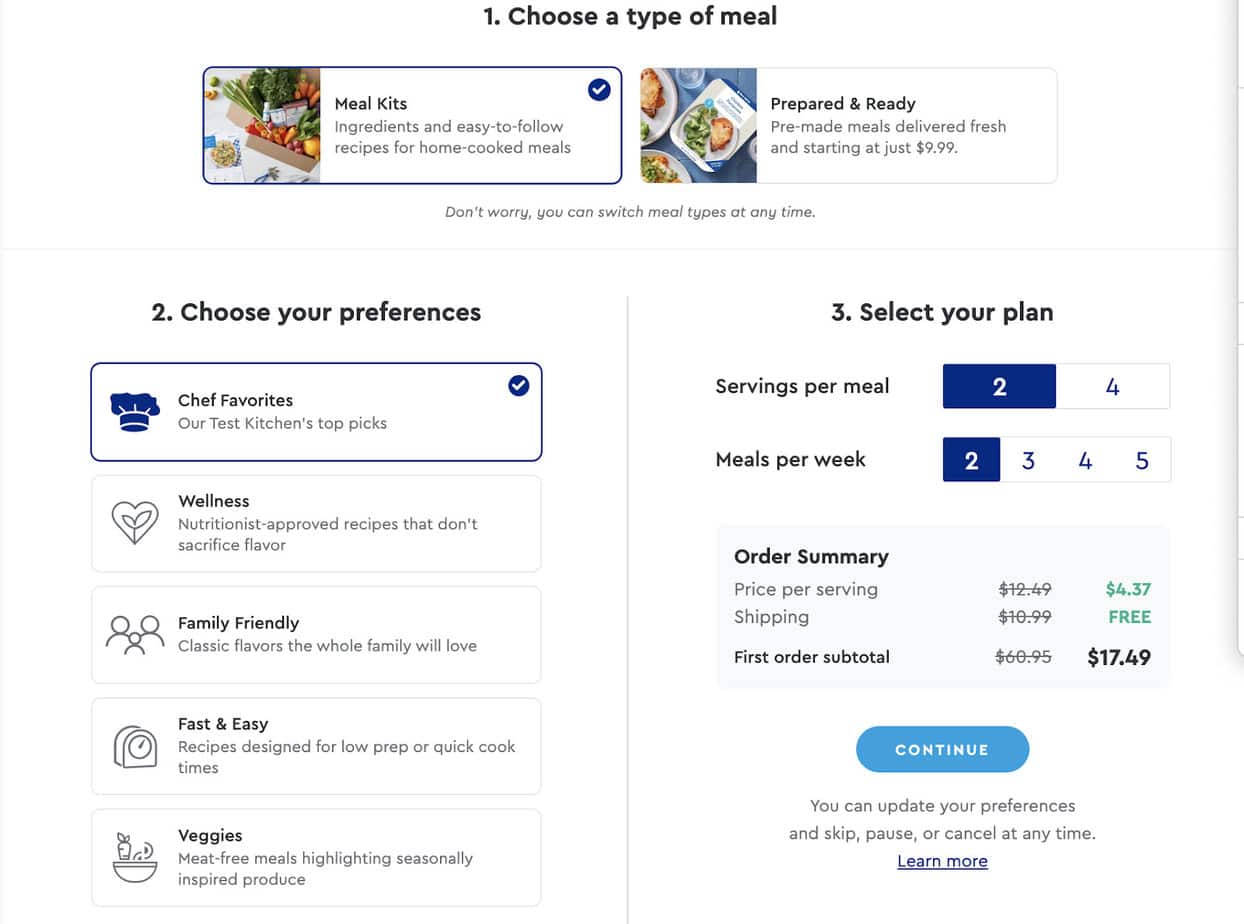
Task: Click the Prepared & Ready meal photo
Action: (698, 126)
